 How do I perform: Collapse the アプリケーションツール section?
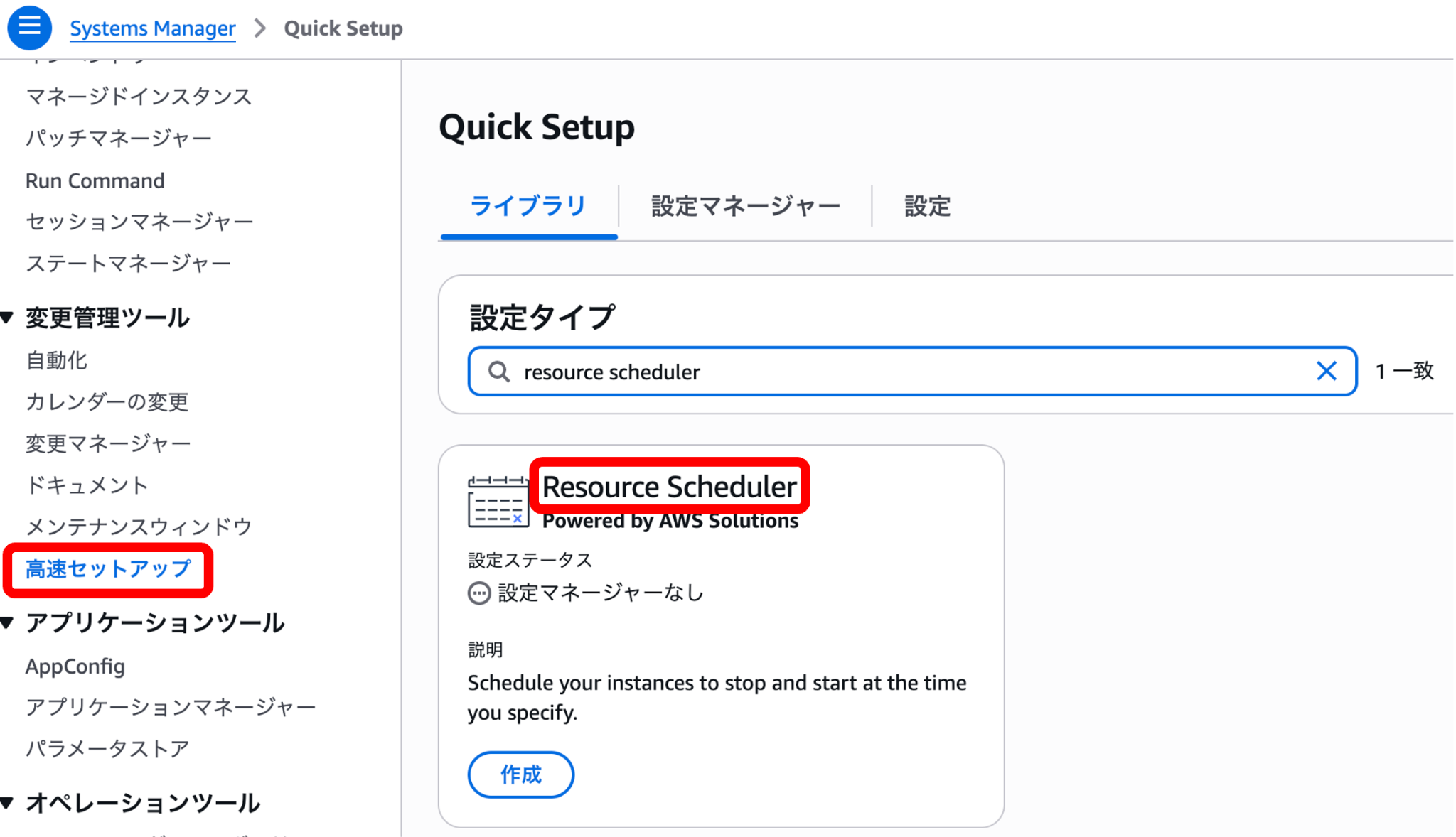click(x=8, y=623)
